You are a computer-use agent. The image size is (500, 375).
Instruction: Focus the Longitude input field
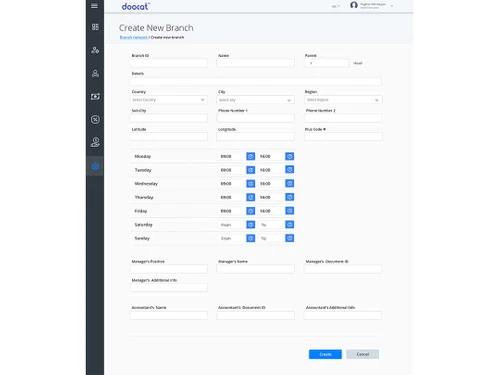255,136
